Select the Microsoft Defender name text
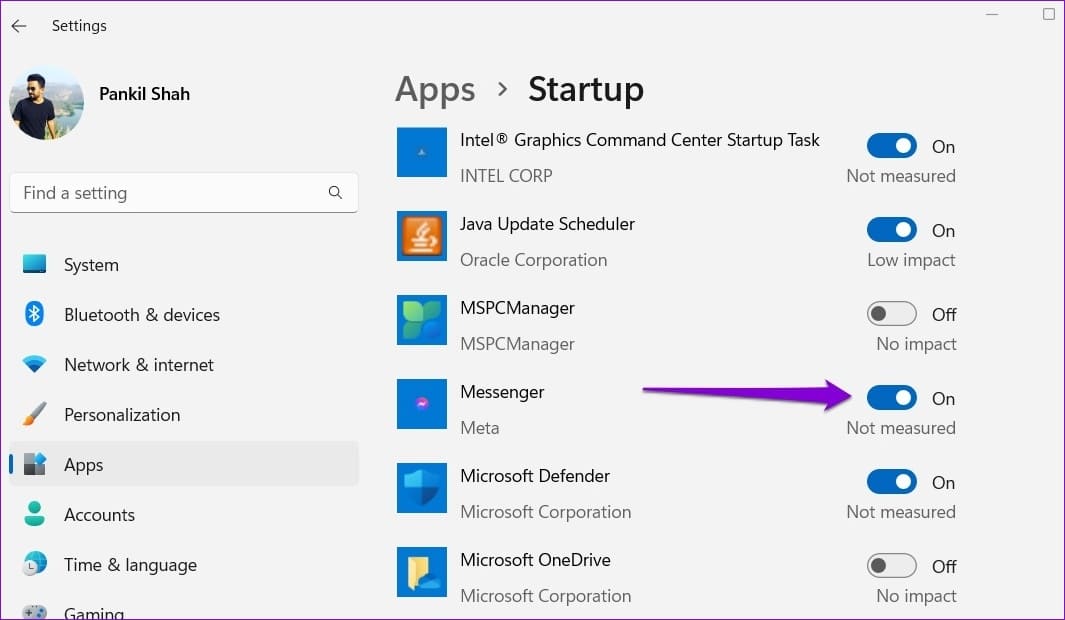This screenshot has width=1065, height=620. [x=535, y=476]
